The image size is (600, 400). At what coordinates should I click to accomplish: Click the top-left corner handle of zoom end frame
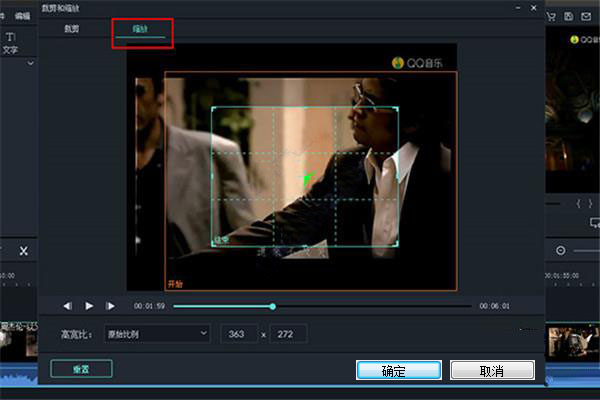213,109
